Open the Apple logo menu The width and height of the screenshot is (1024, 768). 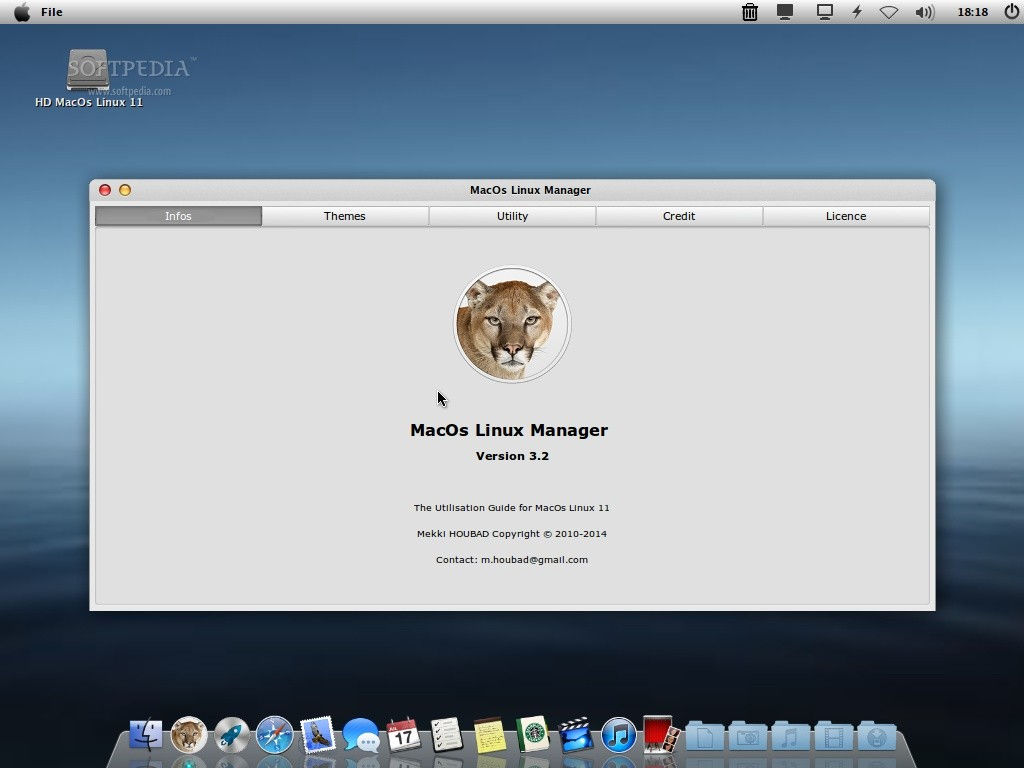(x=22, y=12)
